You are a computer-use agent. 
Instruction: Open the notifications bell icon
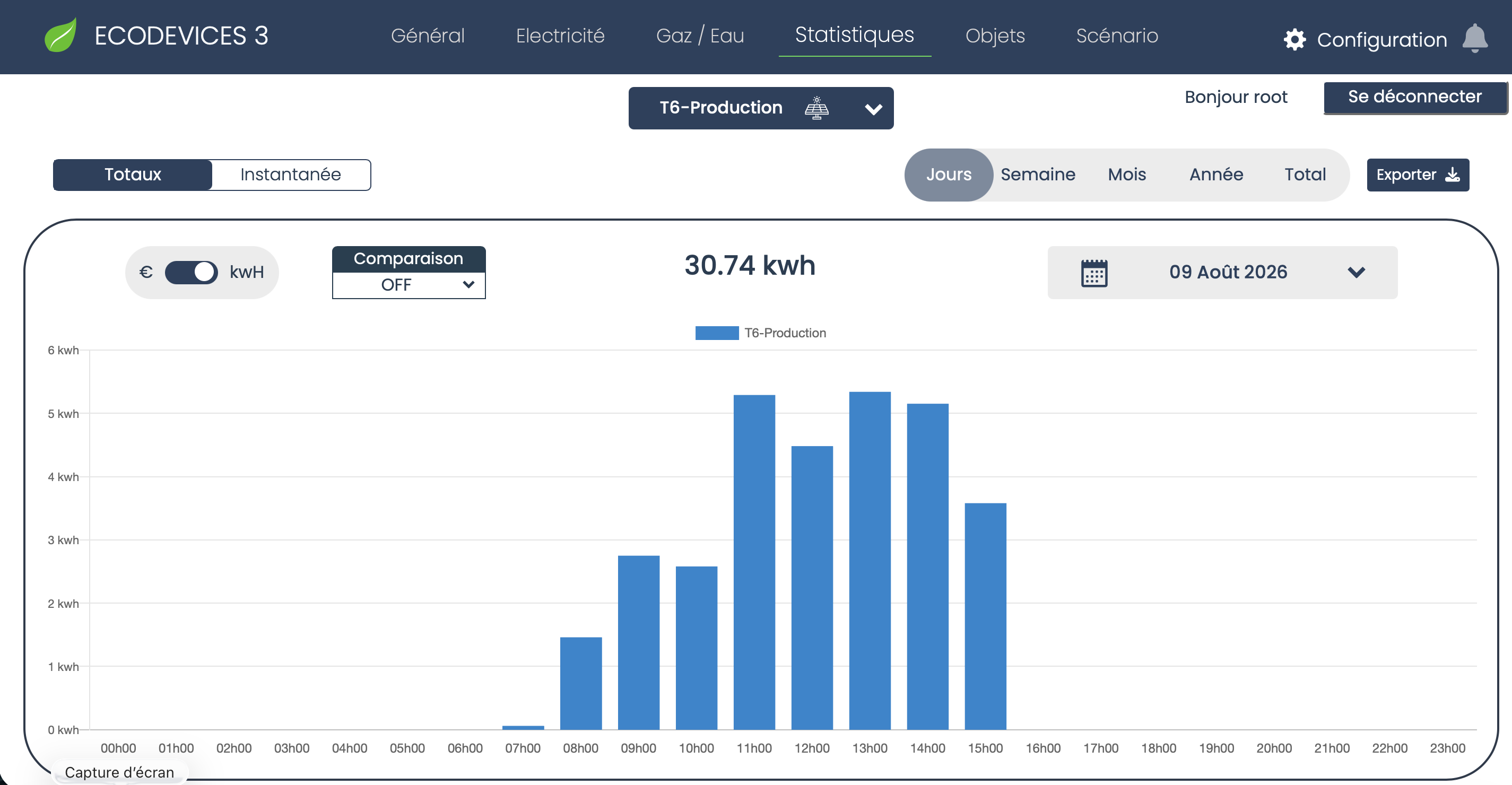(x=1474, y=39)
